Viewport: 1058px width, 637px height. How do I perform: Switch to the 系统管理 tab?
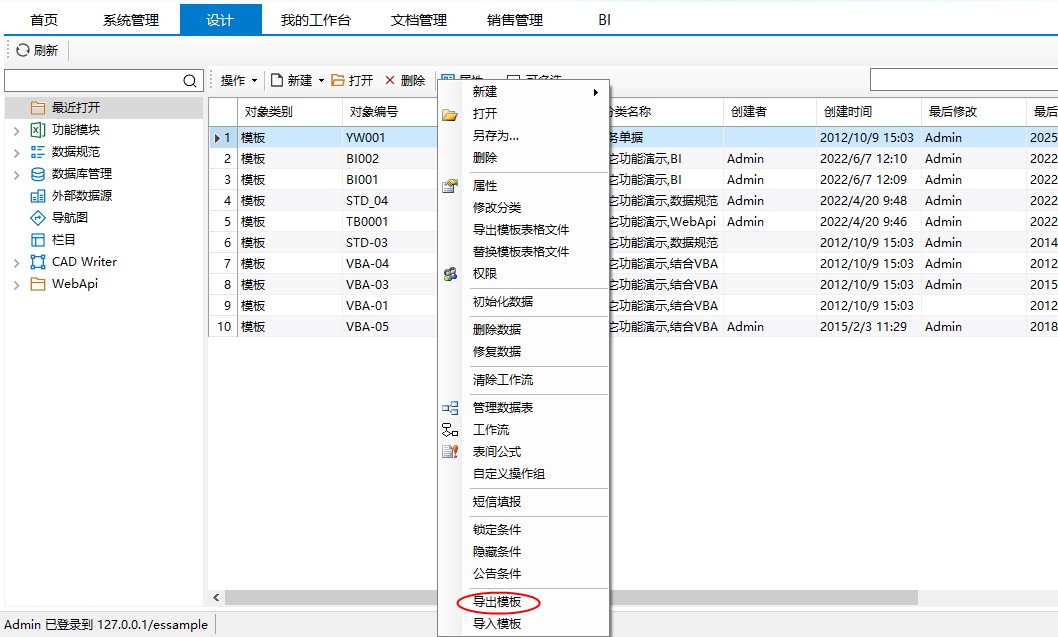click(131, 20)
